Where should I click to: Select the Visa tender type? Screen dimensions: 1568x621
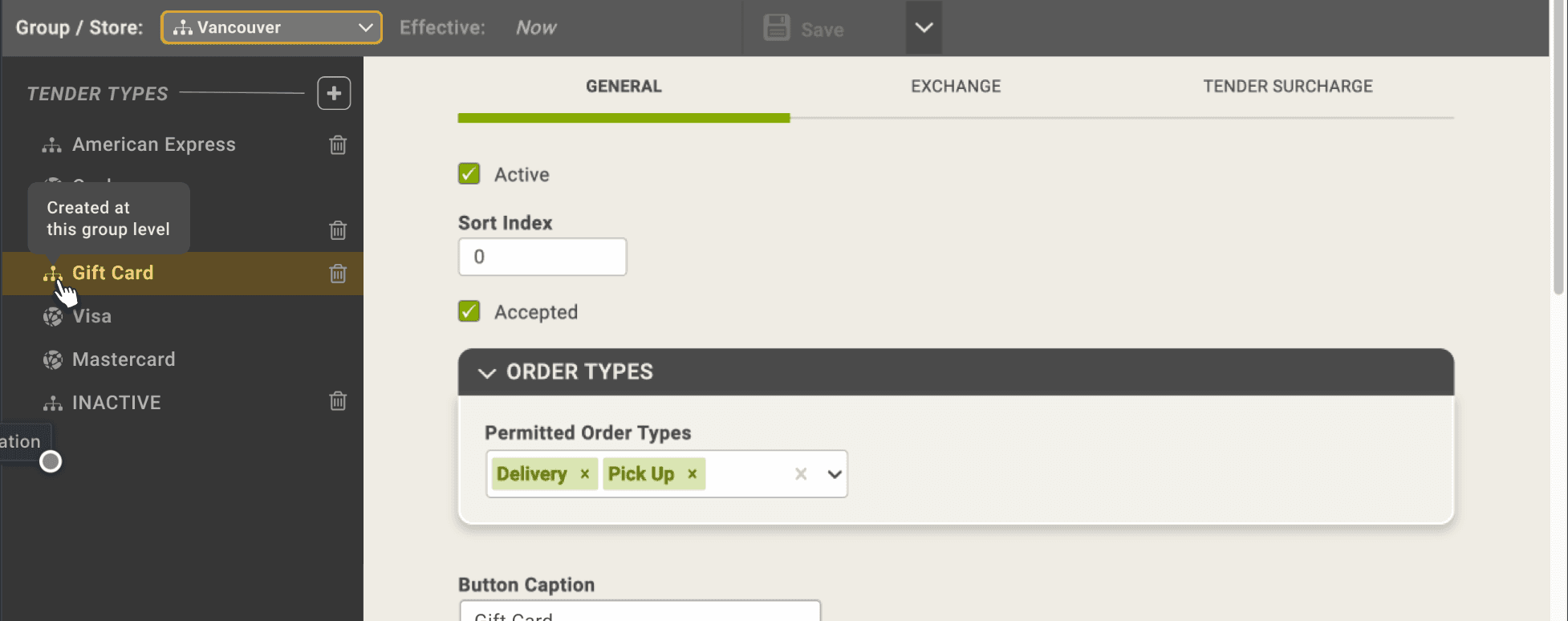coord(92,316)
